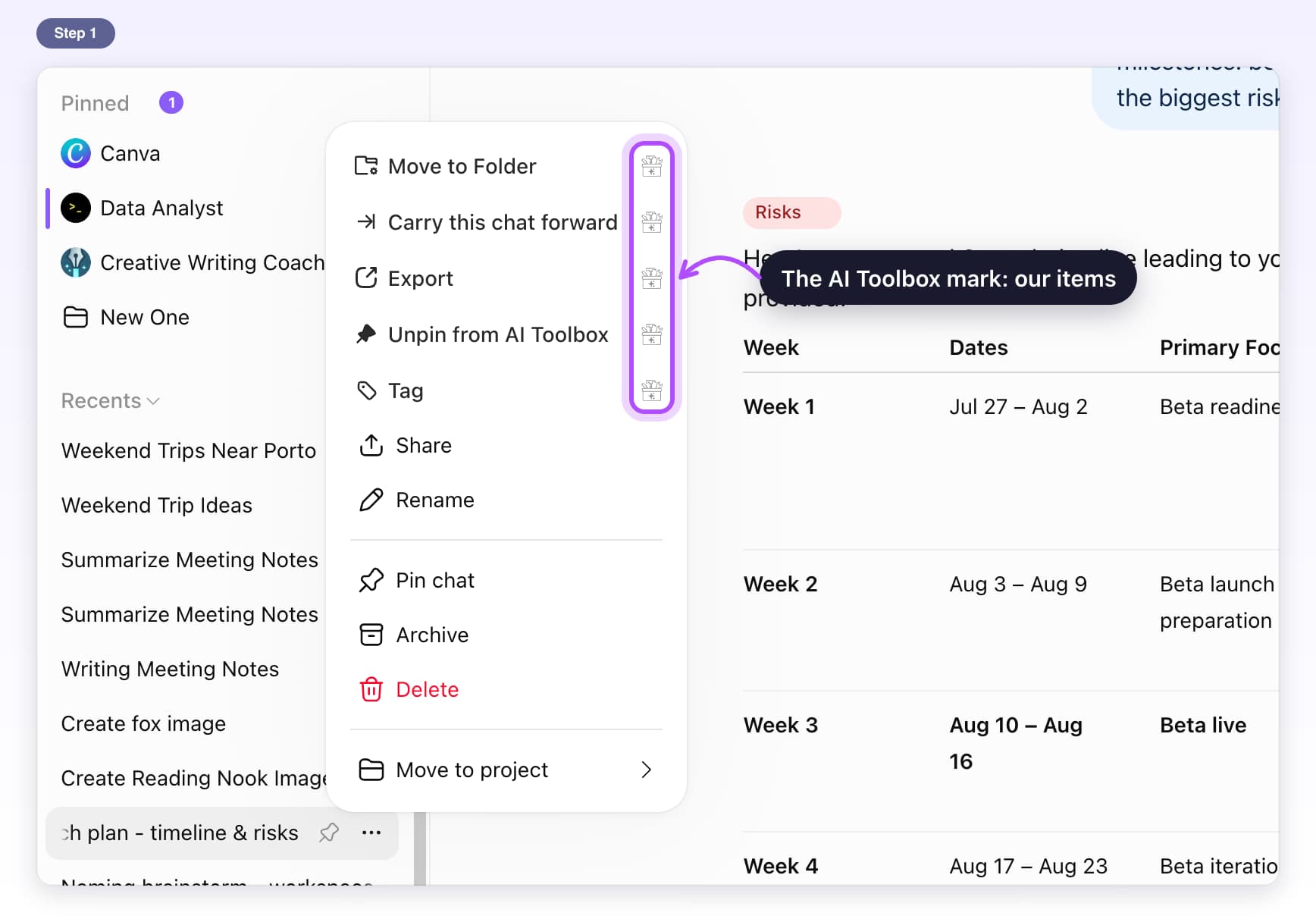1316x922 pixels.
Task: Click the AI Toolbox mark beside Unpin
Action: coord(652,334)
